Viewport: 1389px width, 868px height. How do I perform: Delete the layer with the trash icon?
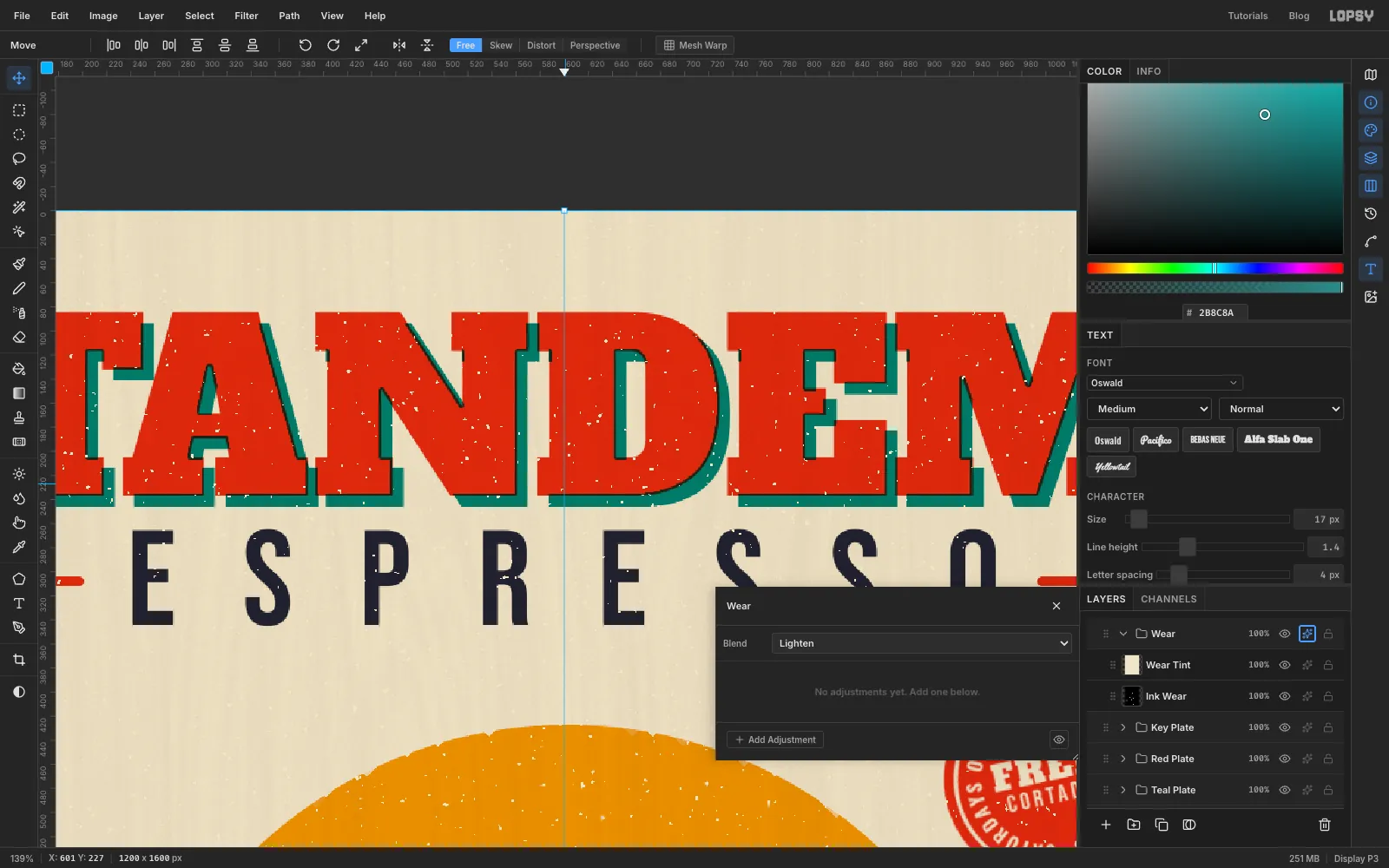[x=1325, y=825]
